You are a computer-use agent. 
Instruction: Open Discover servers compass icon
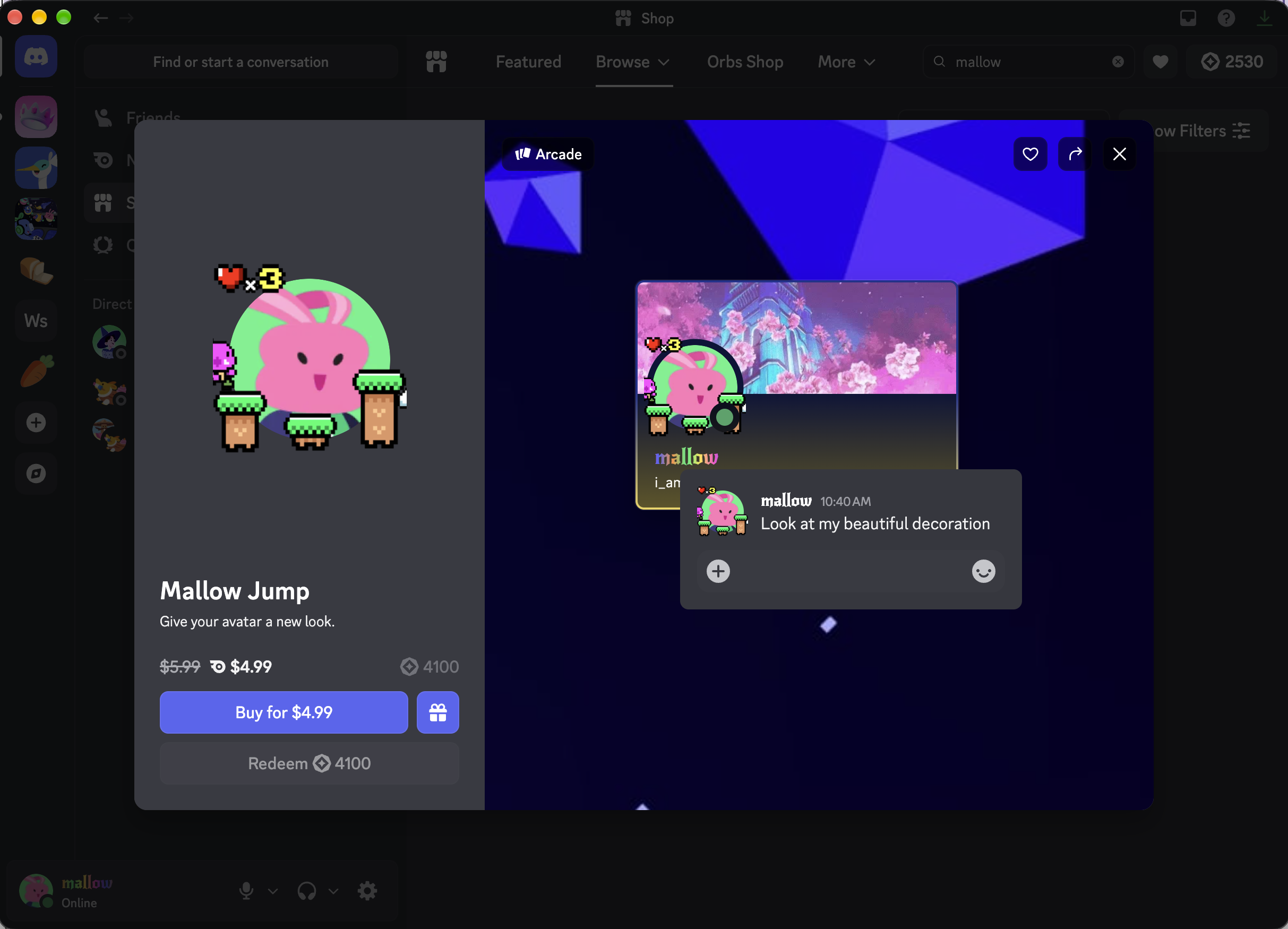(36, 474)
